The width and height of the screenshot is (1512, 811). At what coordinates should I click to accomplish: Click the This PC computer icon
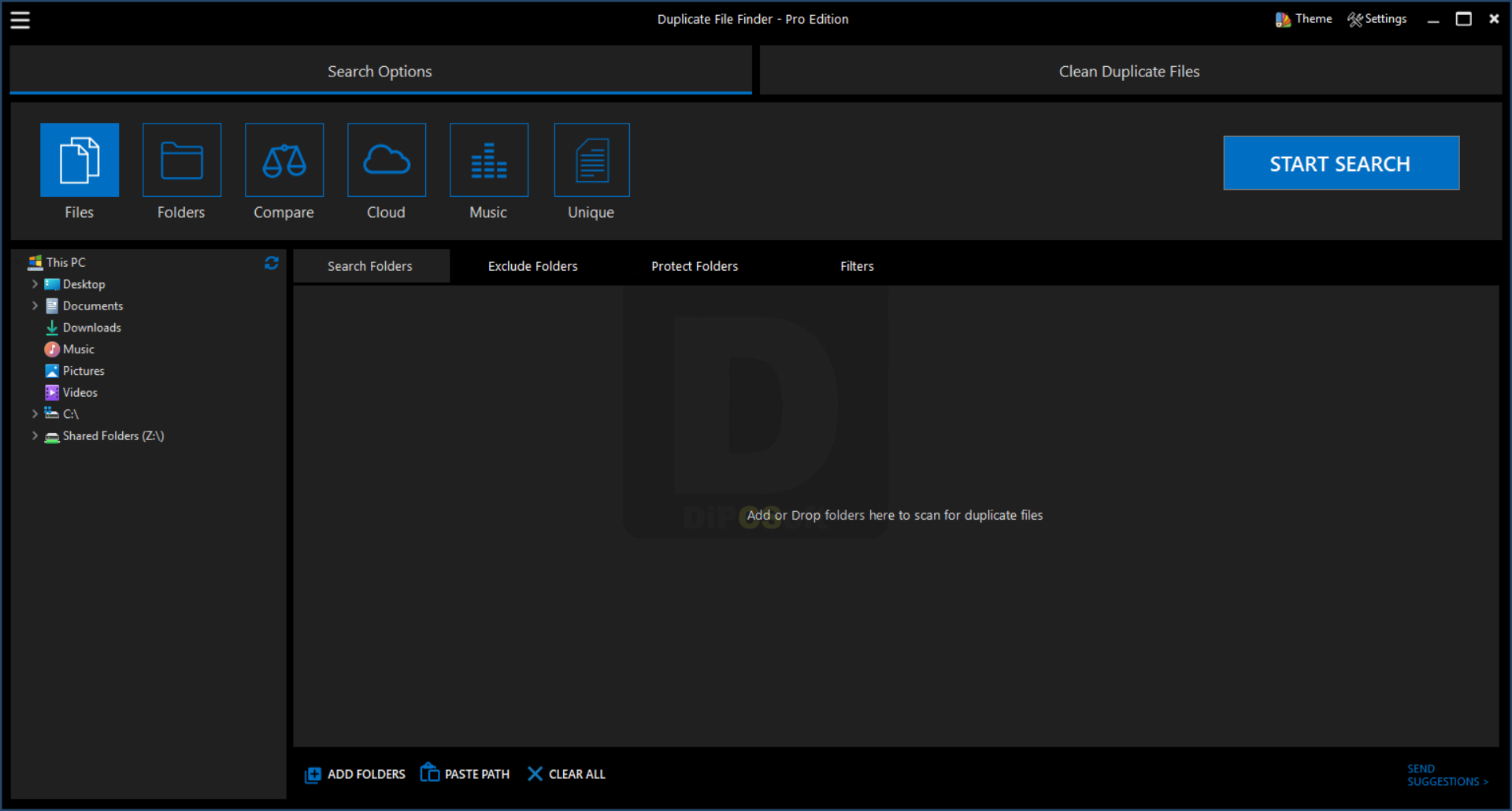[x=35, y=262]
